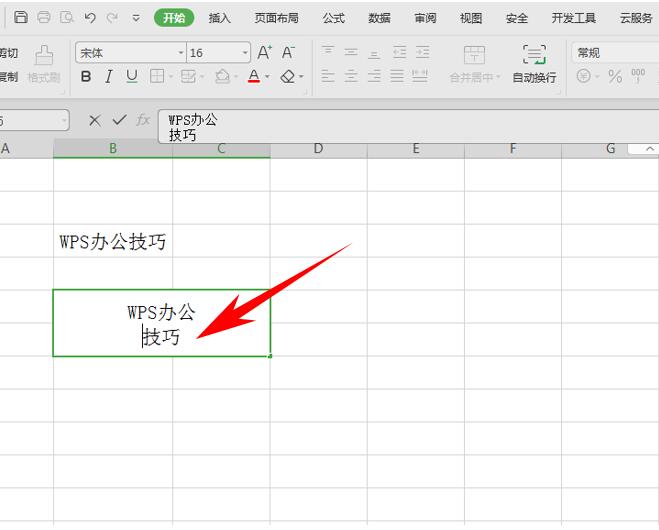Viewport: 659px width, 530px height.
Task: Select column E header
Action: (416, 149)
